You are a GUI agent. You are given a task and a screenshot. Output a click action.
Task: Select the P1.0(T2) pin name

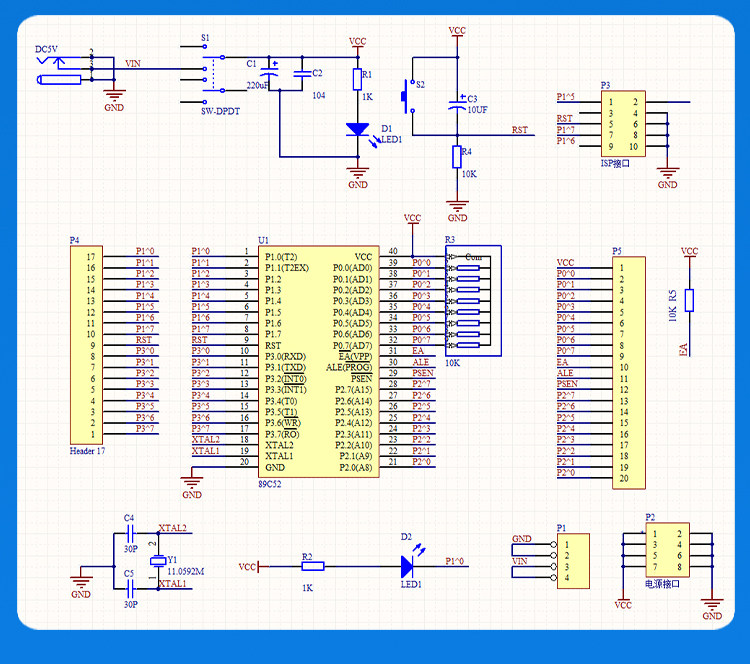(x=281, y=257)
